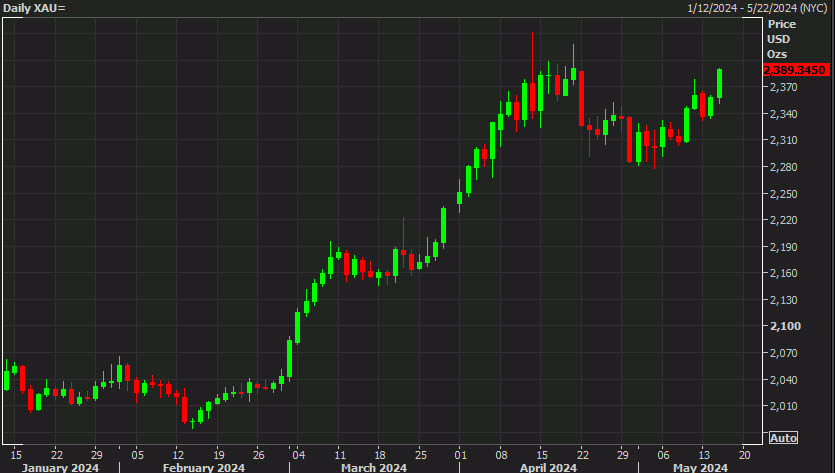Click the 2,100 price axis label

[x=785, y=326]
